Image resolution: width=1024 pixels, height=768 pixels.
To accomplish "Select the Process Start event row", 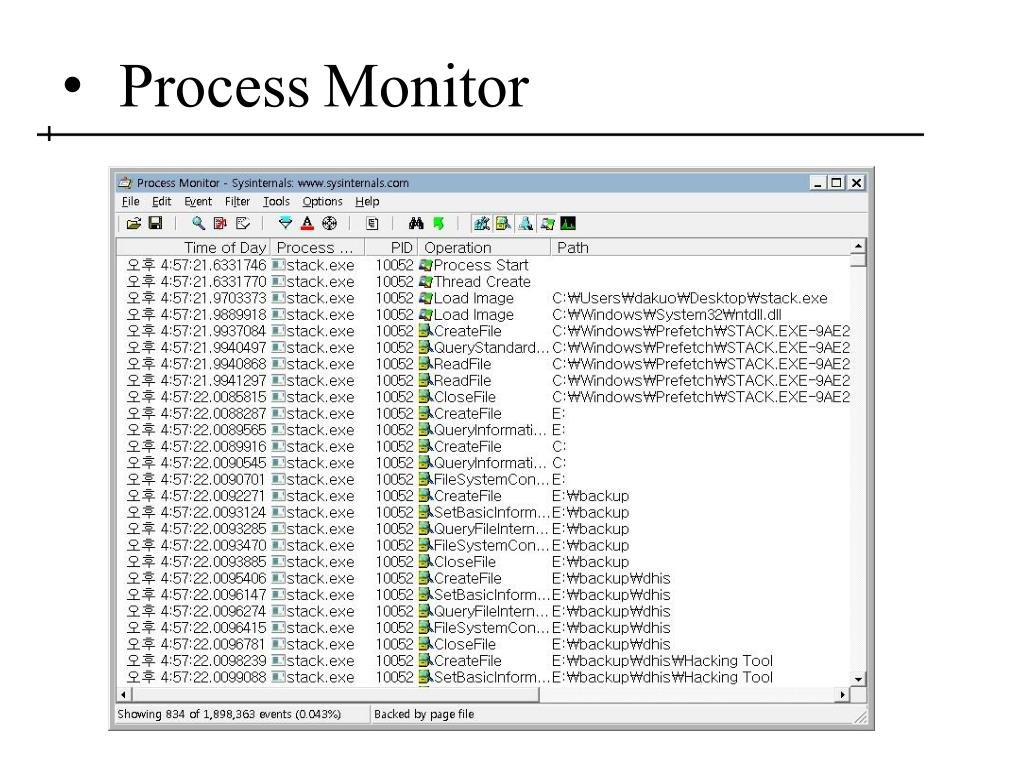I will [x=483, y=265].
